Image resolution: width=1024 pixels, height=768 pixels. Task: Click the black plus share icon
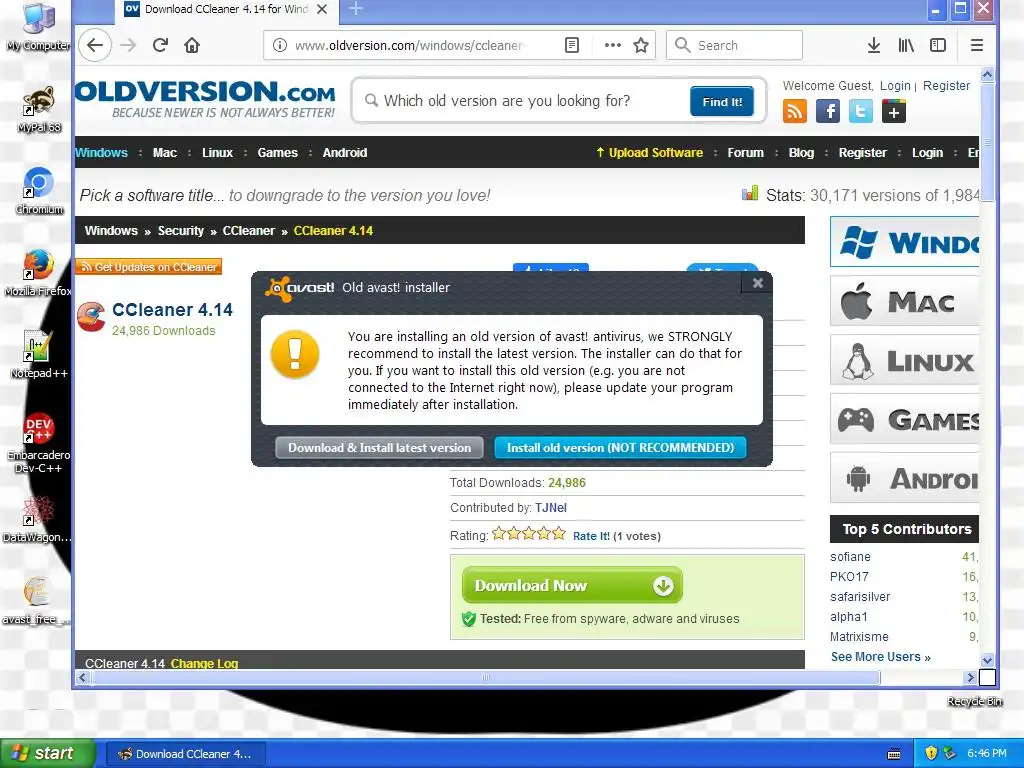coord(893,112)
